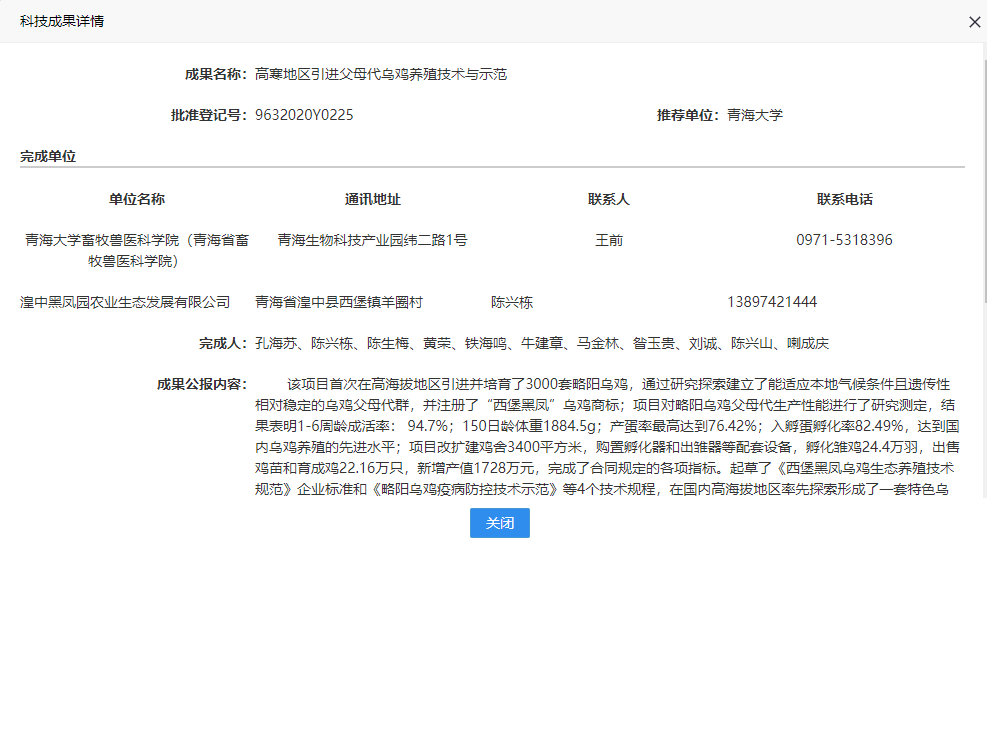The width and height of the screenshot is (1000, 750).
Task: Click recommending unit value 青海大学
Action: [754, 115]
